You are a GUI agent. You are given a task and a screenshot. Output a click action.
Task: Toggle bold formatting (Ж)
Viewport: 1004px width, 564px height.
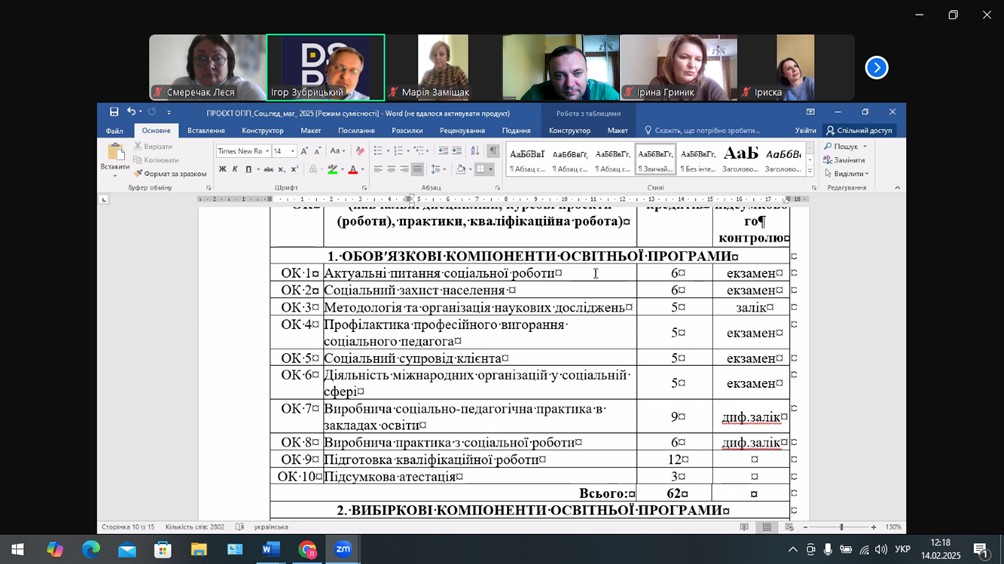(222, 170)
